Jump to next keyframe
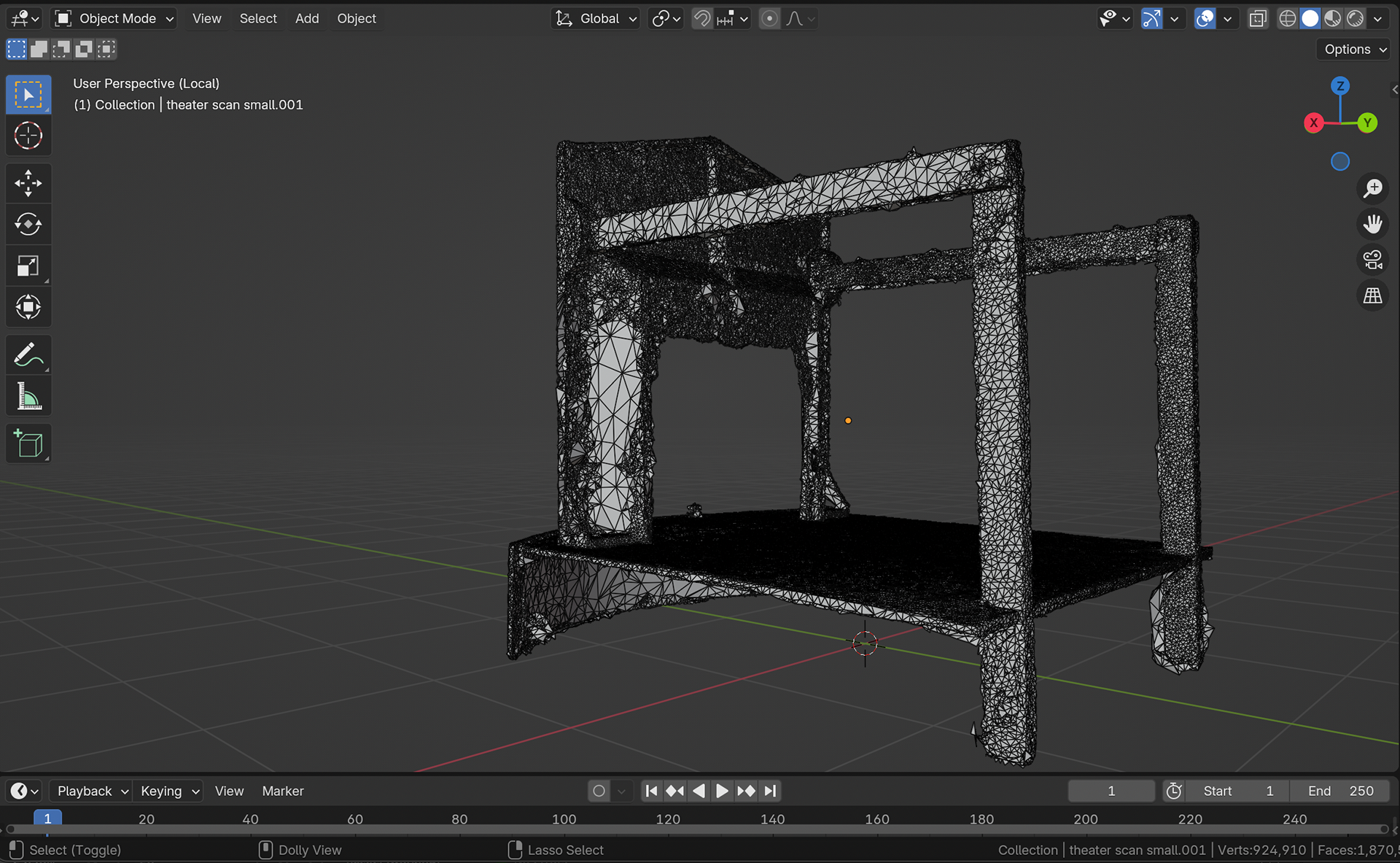The image size is (1400, 863). (746, 791)
